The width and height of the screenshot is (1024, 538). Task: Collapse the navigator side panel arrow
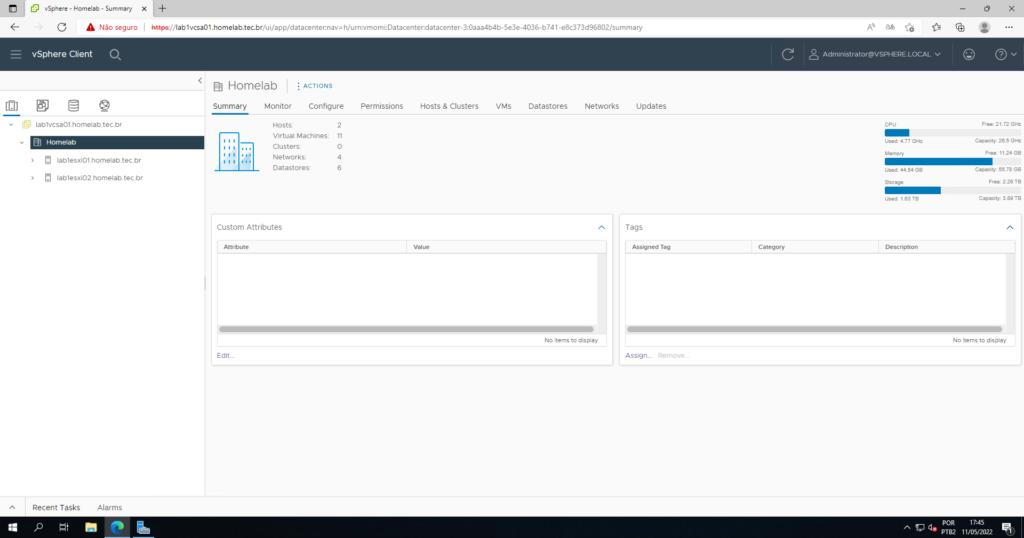tap(200, 80)
